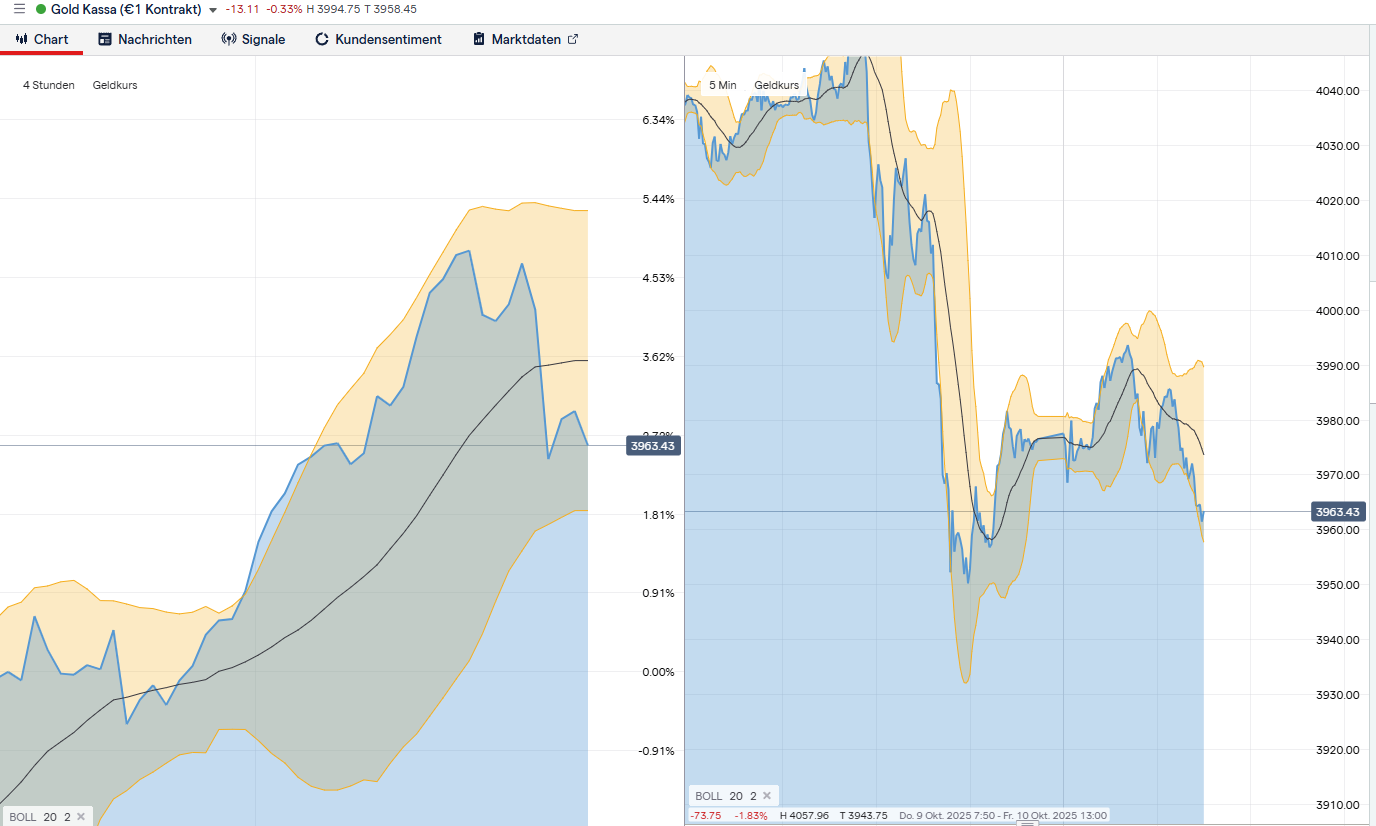Screen dimensions: 1376x826
Task: Click the 3970.00 price axis label
Action: [1337, 475]
